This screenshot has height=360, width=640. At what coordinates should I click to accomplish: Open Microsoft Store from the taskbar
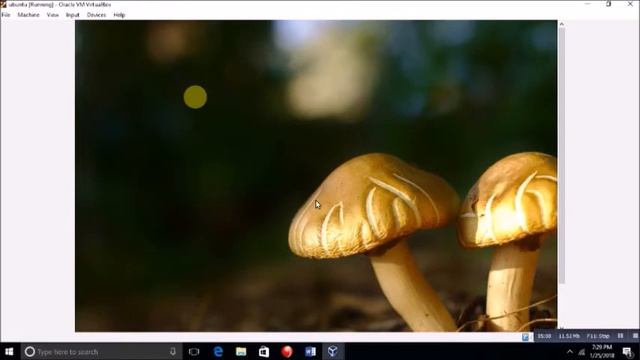coord(264,351)
